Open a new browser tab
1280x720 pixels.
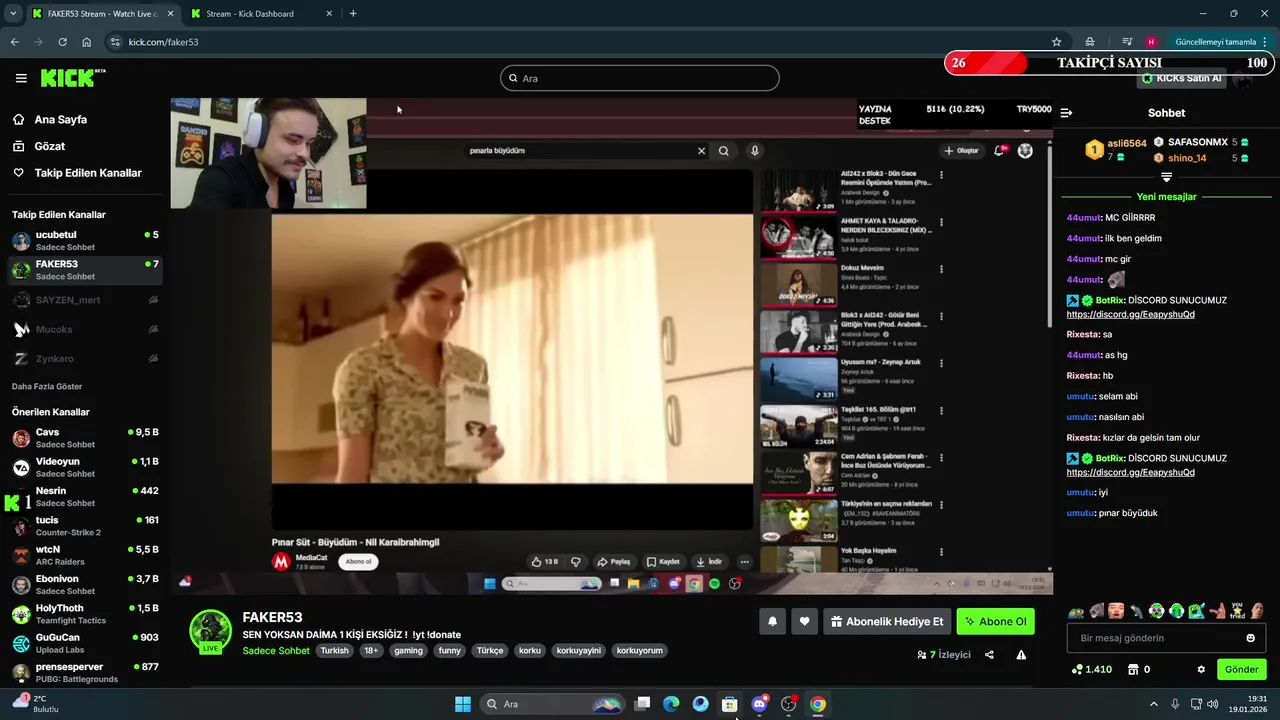(x=353, y=14)
